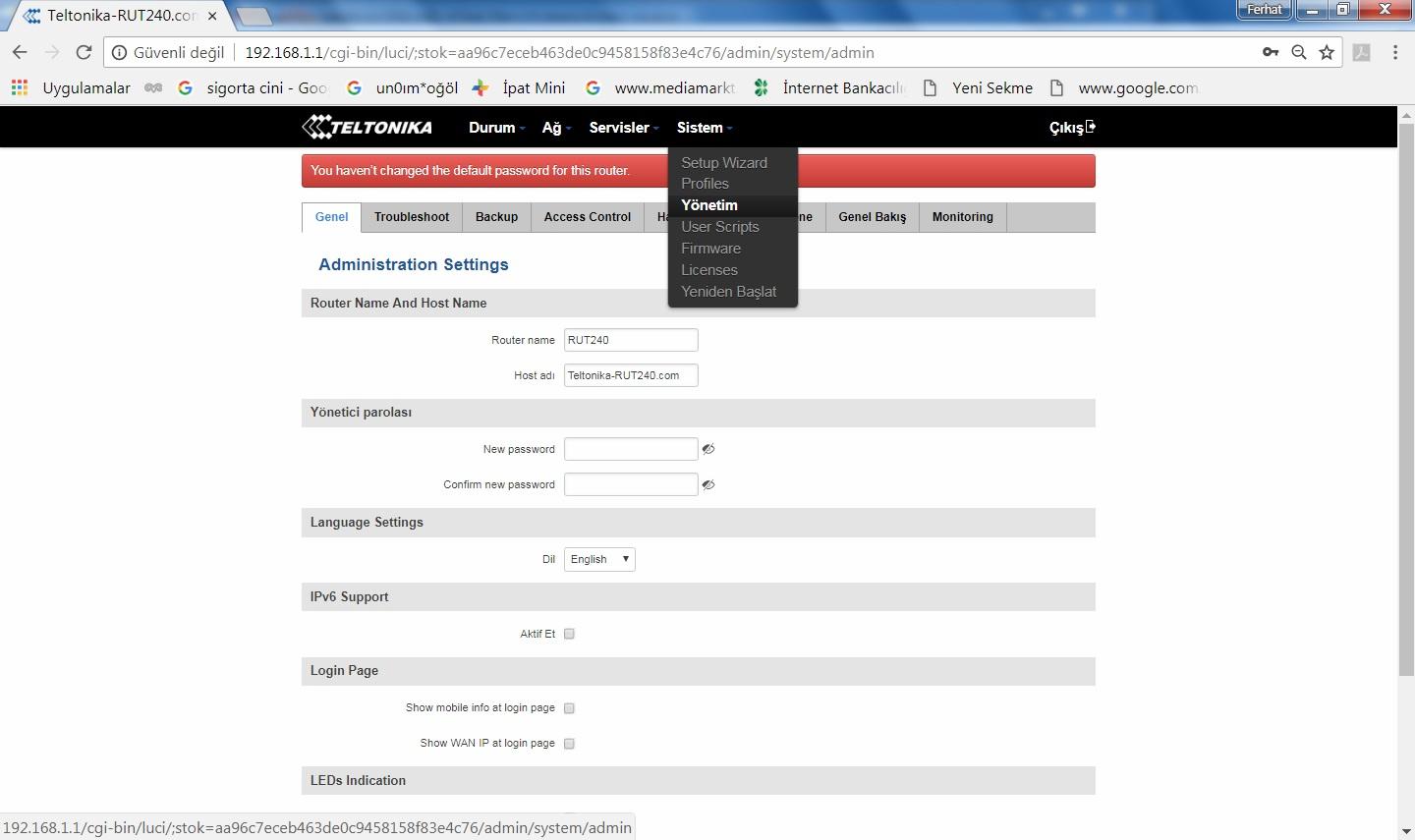The width and height of the screenshot is (1415, 840).
Task: Click the Teltonika logo
Action: 367,127
